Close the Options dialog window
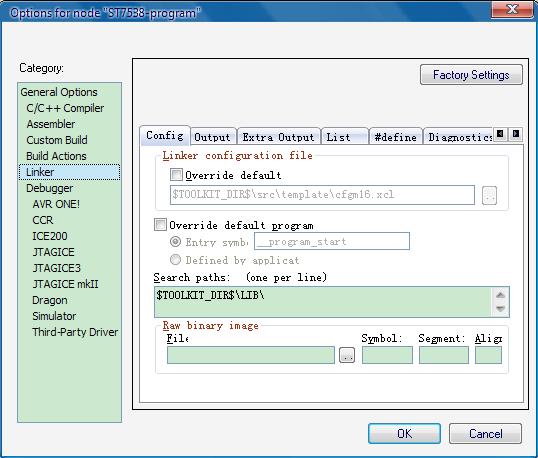Image resolution: width=538 pixels, height=458 pixels. click(x=512, y=9)
